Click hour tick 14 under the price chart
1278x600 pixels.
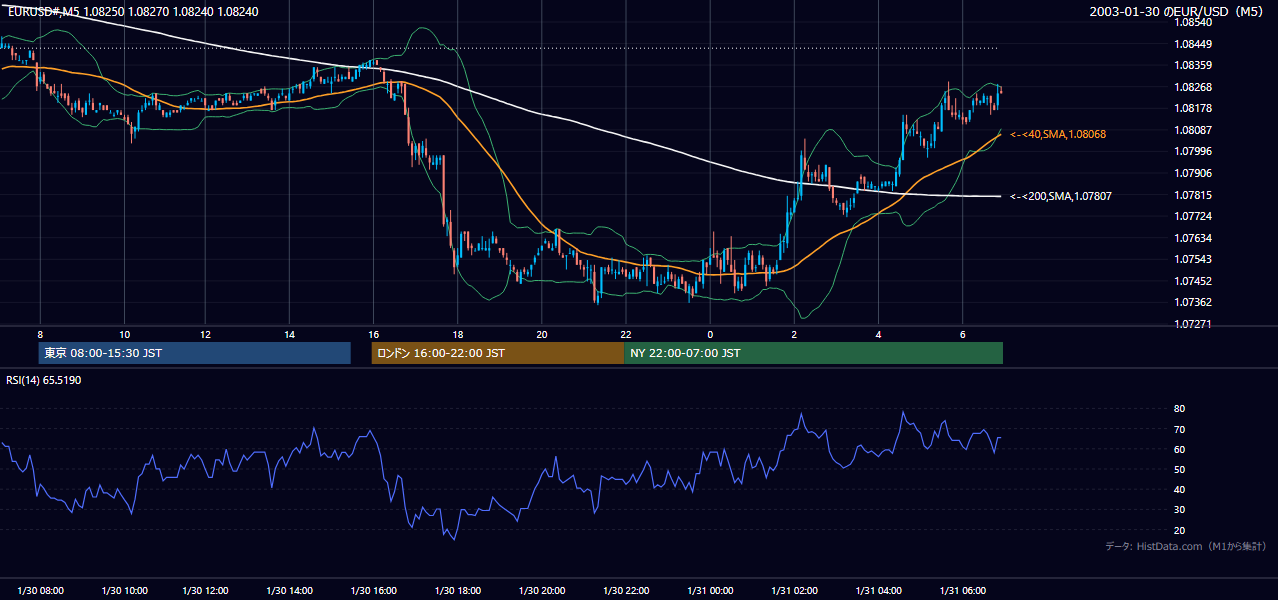click(x=289, y=334)
